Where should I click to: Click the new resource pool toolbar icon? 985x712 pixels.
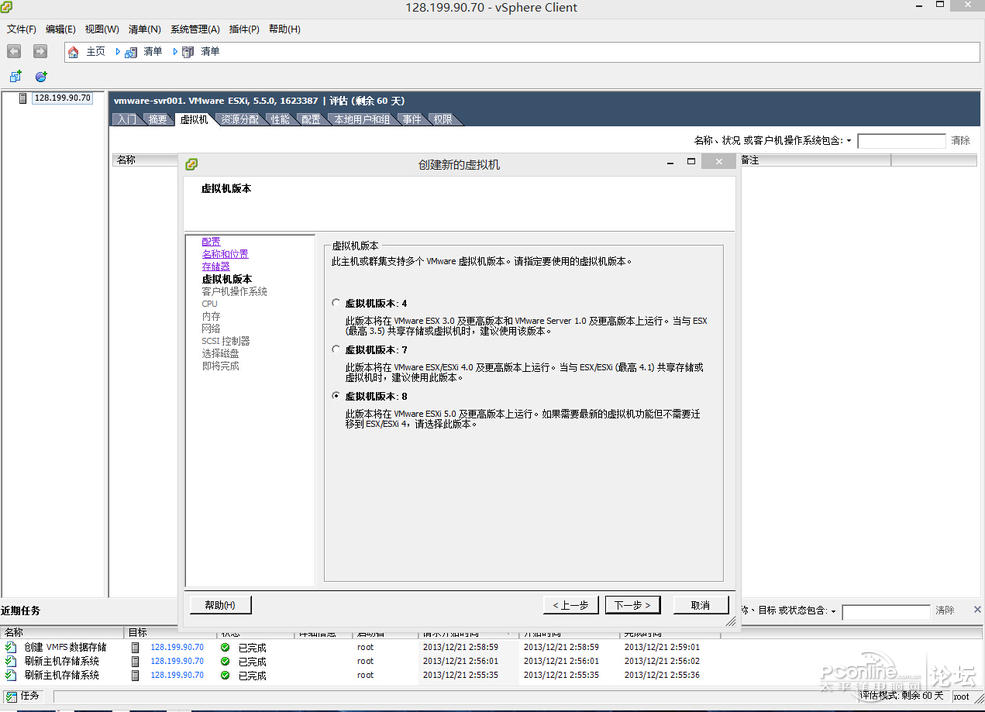(x=41, y=77)
